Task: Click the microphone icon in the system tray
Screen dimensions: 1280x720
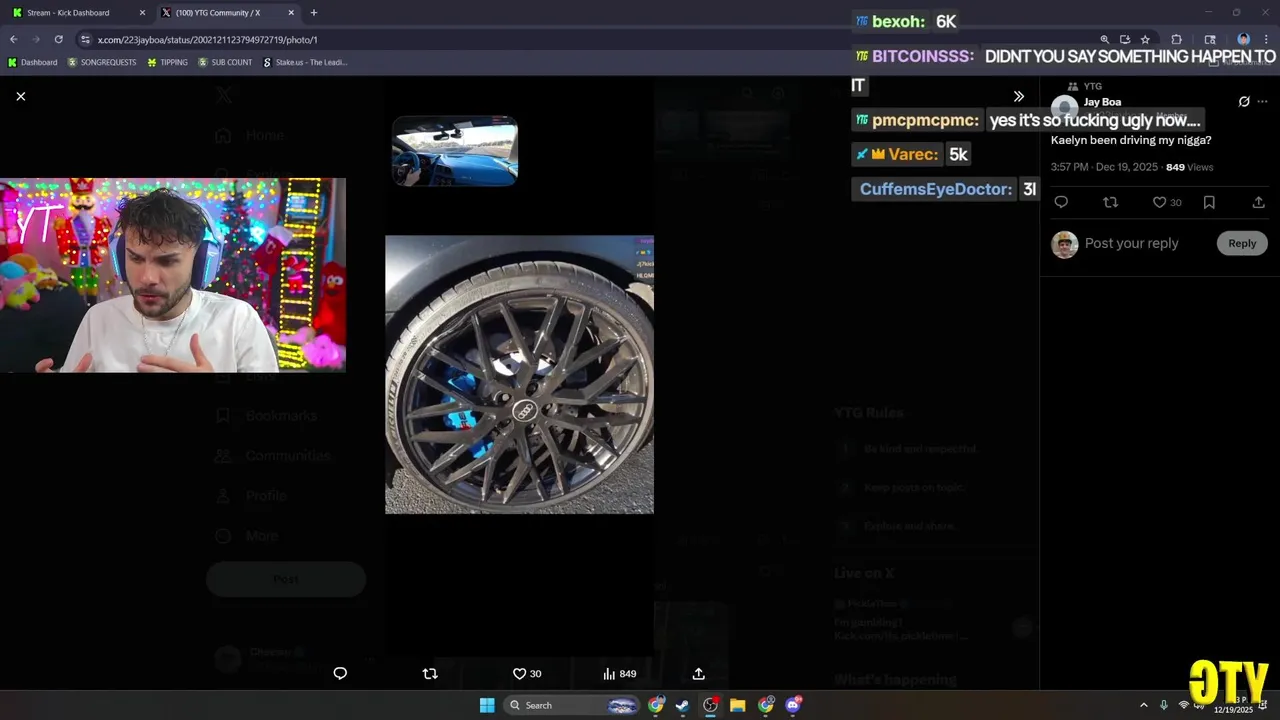Action: coord(1164,705)
